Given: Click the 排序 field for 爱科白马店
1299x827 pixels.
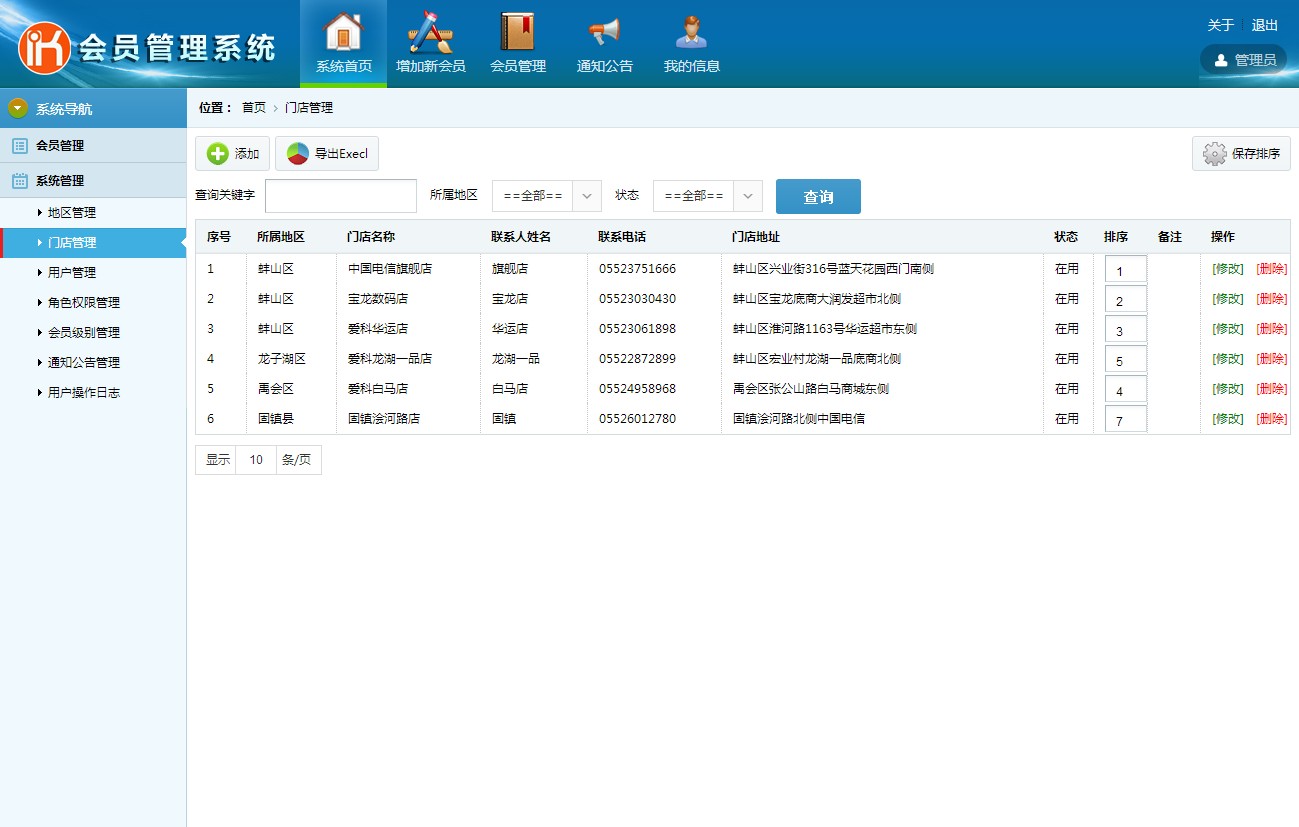Looking at the screenshot, I should 1125,390.
